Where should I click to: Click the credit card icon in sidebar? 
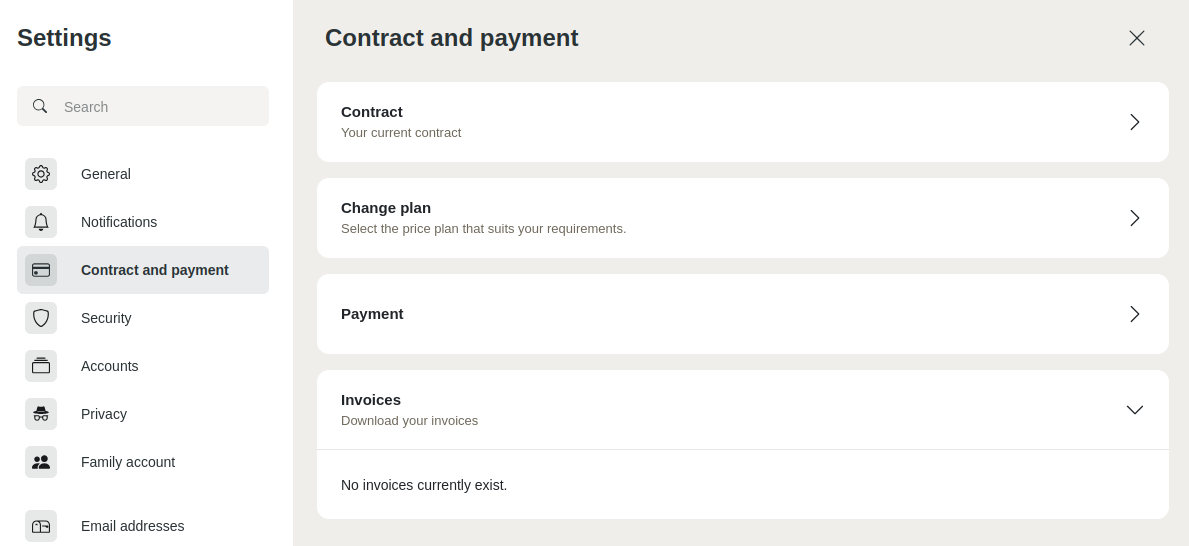(41, 270)
